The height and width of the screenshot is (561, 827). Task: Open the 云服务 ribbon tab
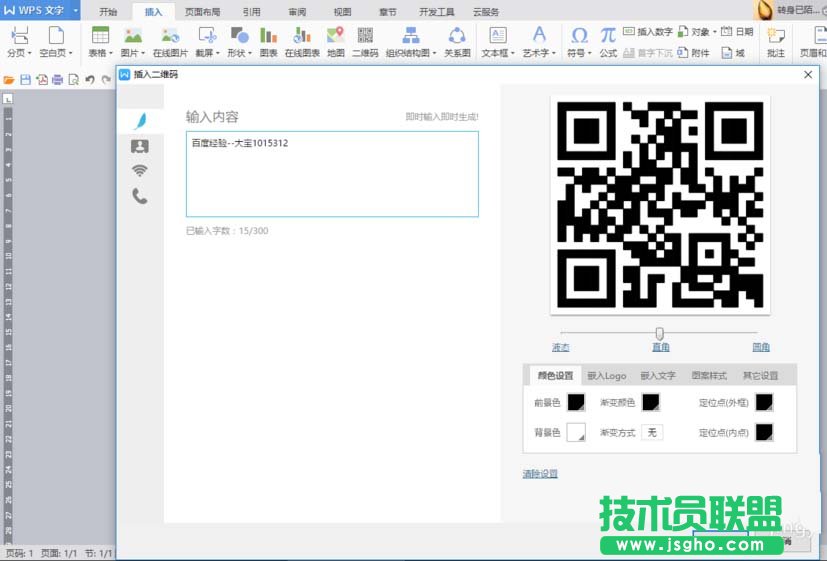(486, 12)
